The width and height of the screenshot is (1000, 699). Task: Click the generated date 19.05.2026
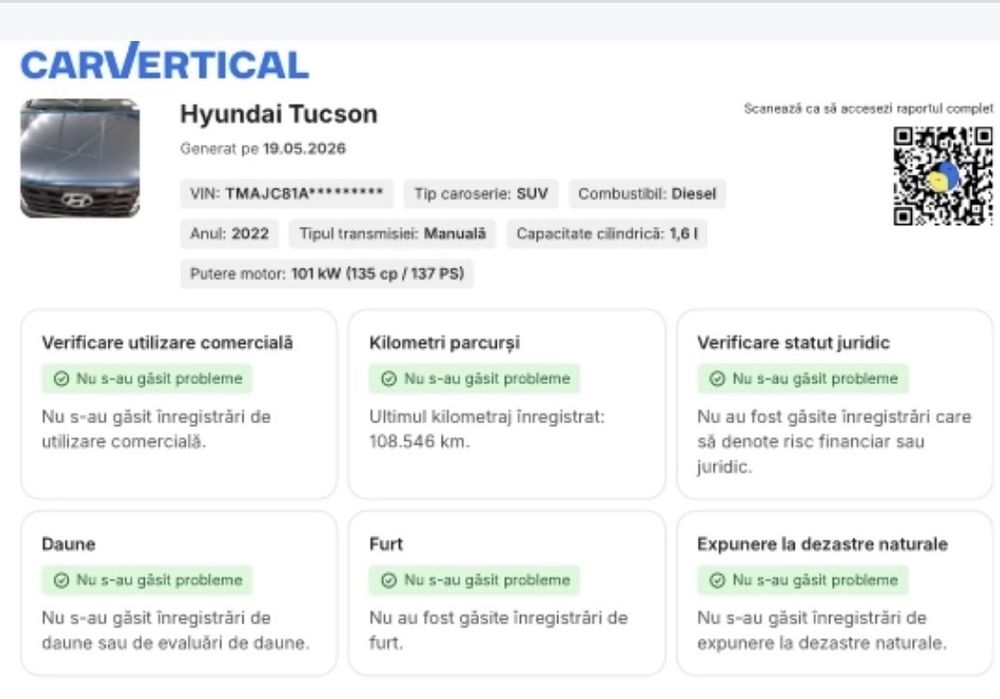304,149
